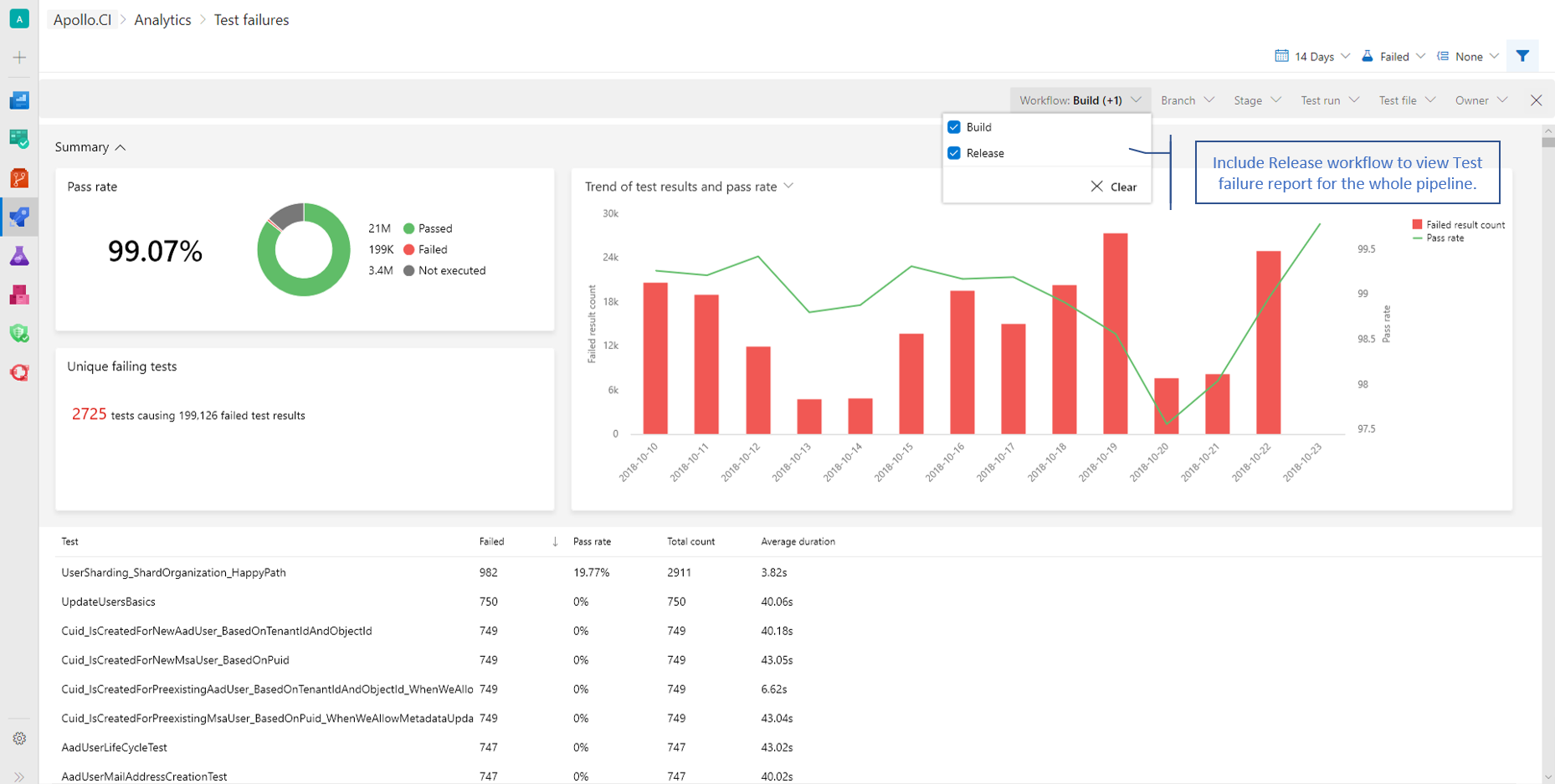Click the plus icon in sidebar
Screen dimensions: 1555x784
click(x=19, y=58)
